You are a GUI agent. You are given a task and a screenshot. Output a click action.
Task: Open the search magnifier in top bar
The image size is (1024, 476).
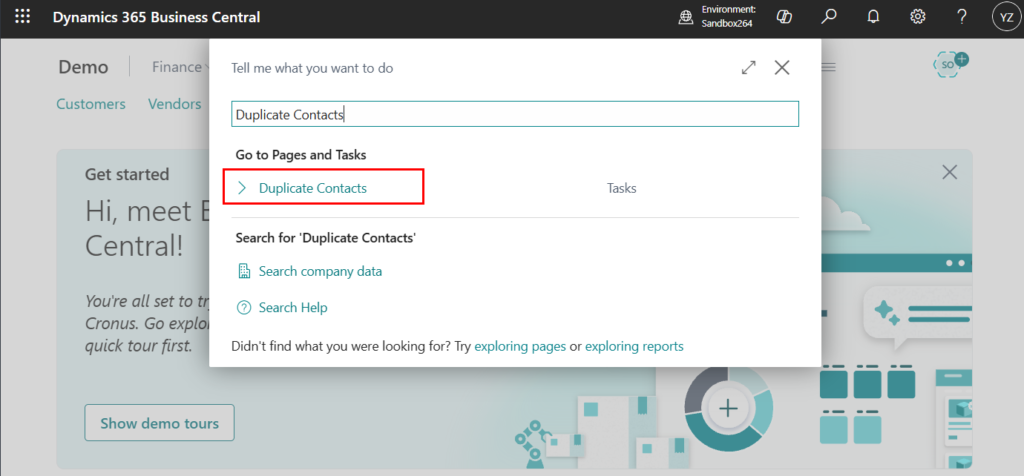coord(829,17)
